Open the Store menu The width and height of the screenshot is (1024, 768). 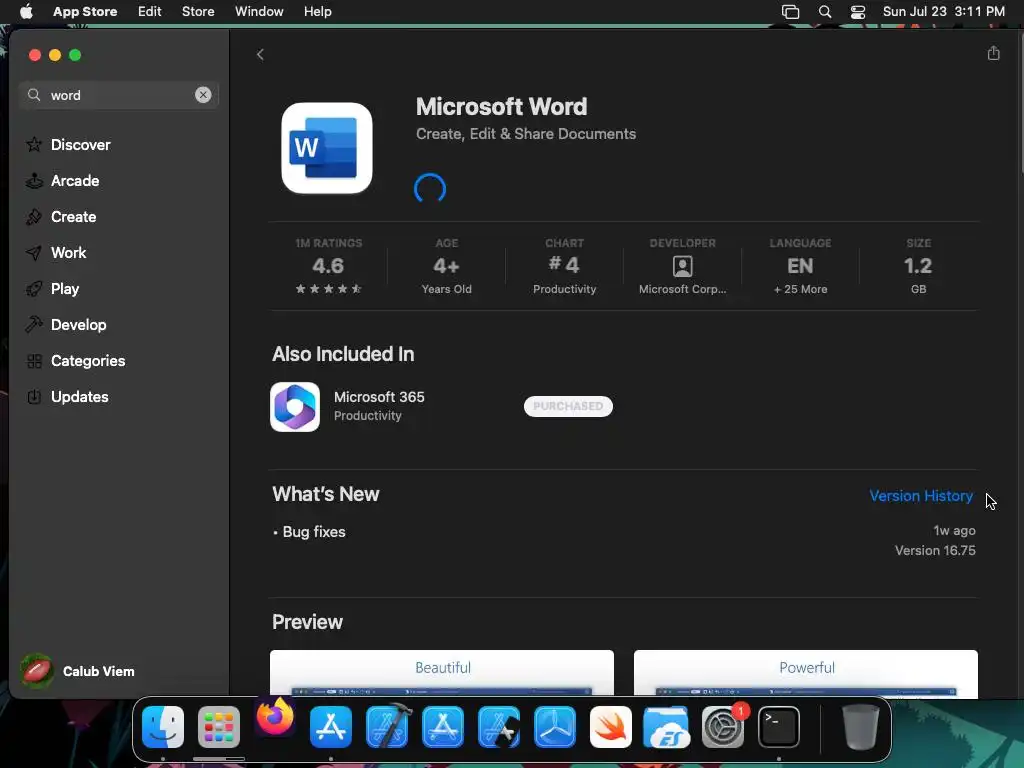point(198,12)
